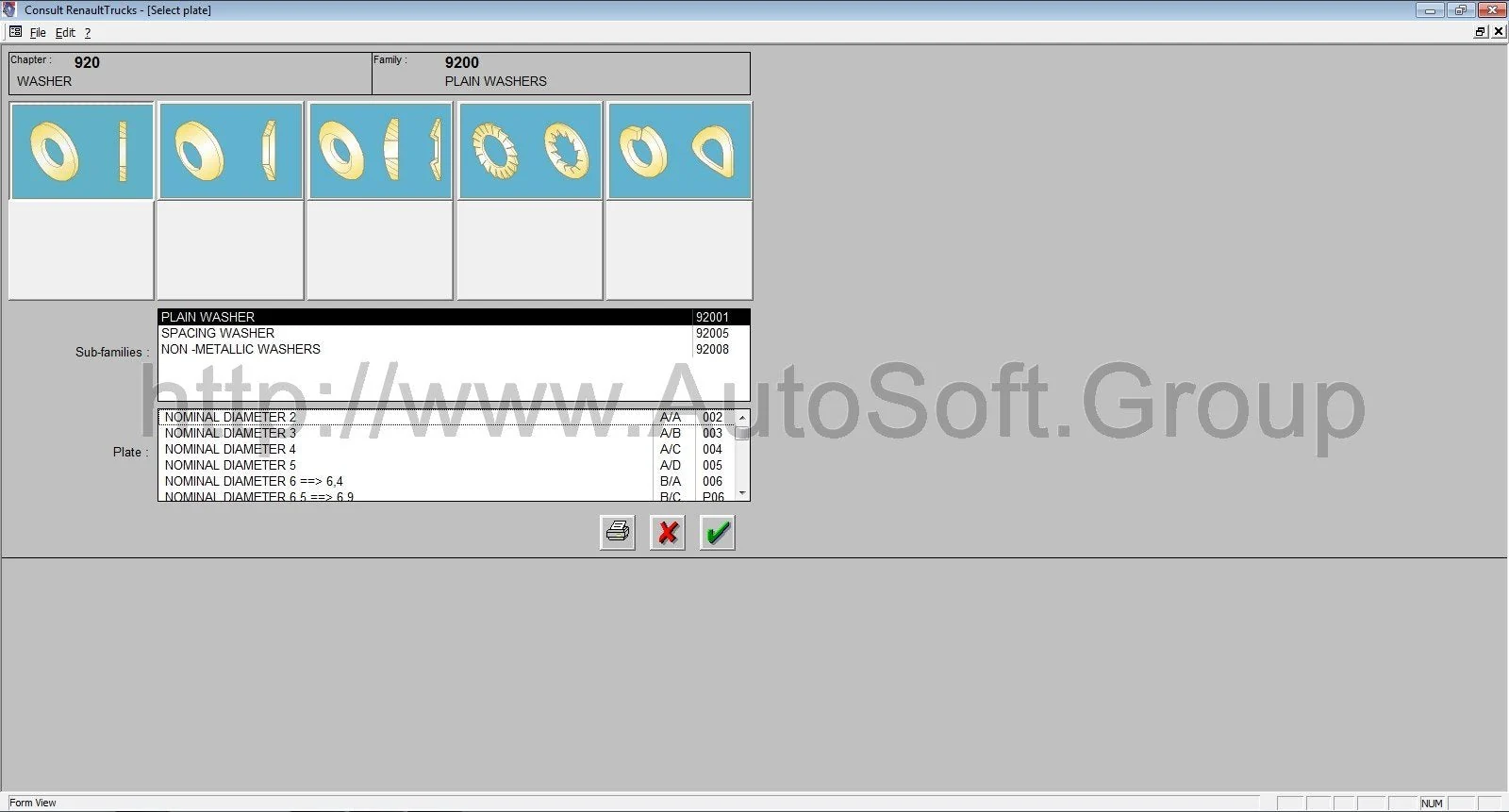1509x812 pixels.
Task: Select the PLAIN WASHER sub-family row
Action: pos(424,317)
